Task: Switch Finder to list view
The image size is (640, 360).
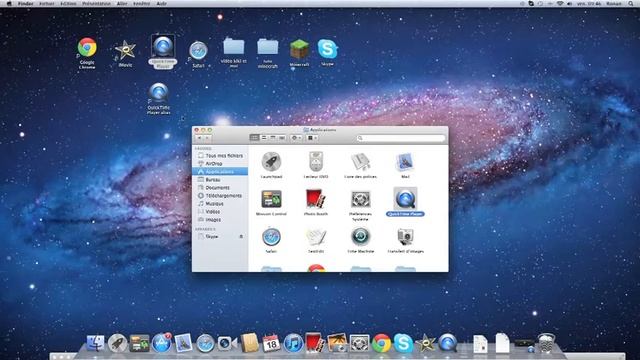Action: [264, 138]
